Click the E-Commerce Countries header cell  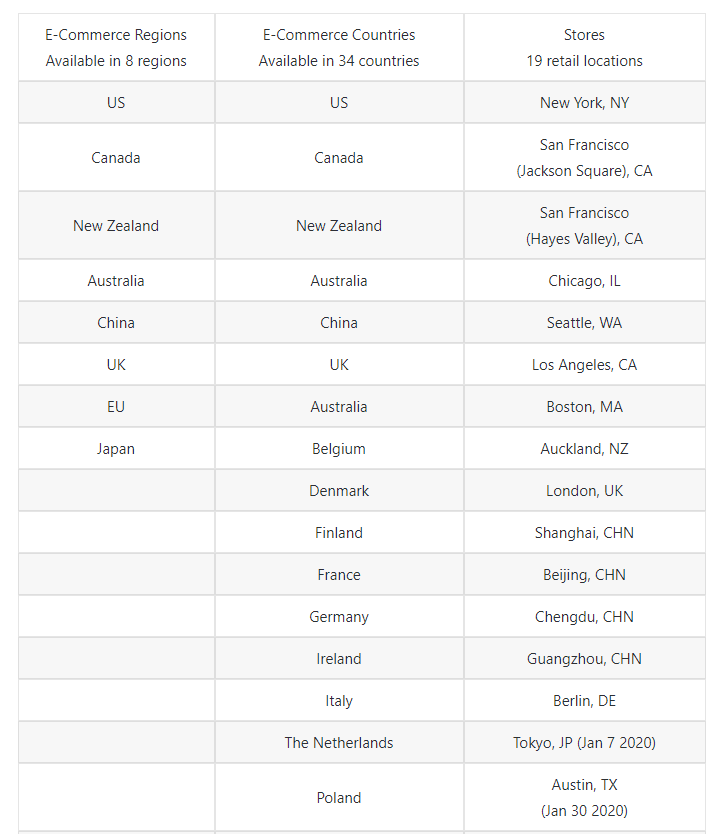[339, 47]
